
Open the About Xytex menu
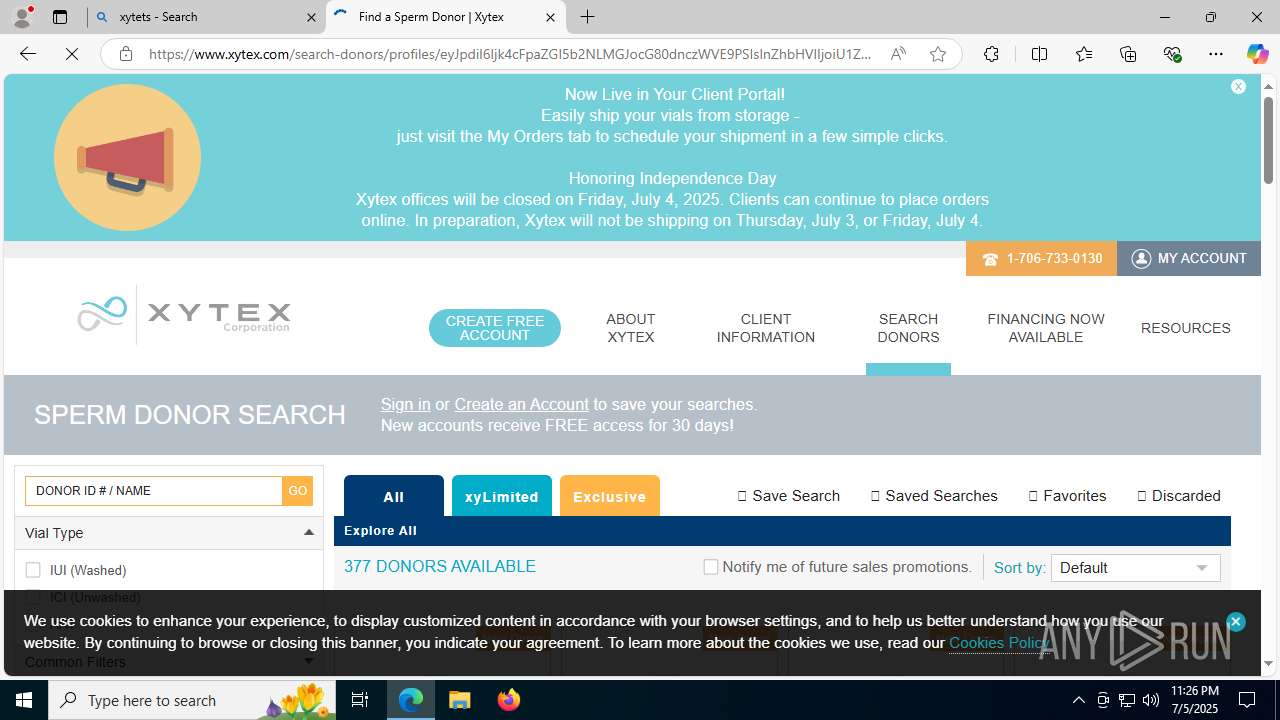click(631, 328)
